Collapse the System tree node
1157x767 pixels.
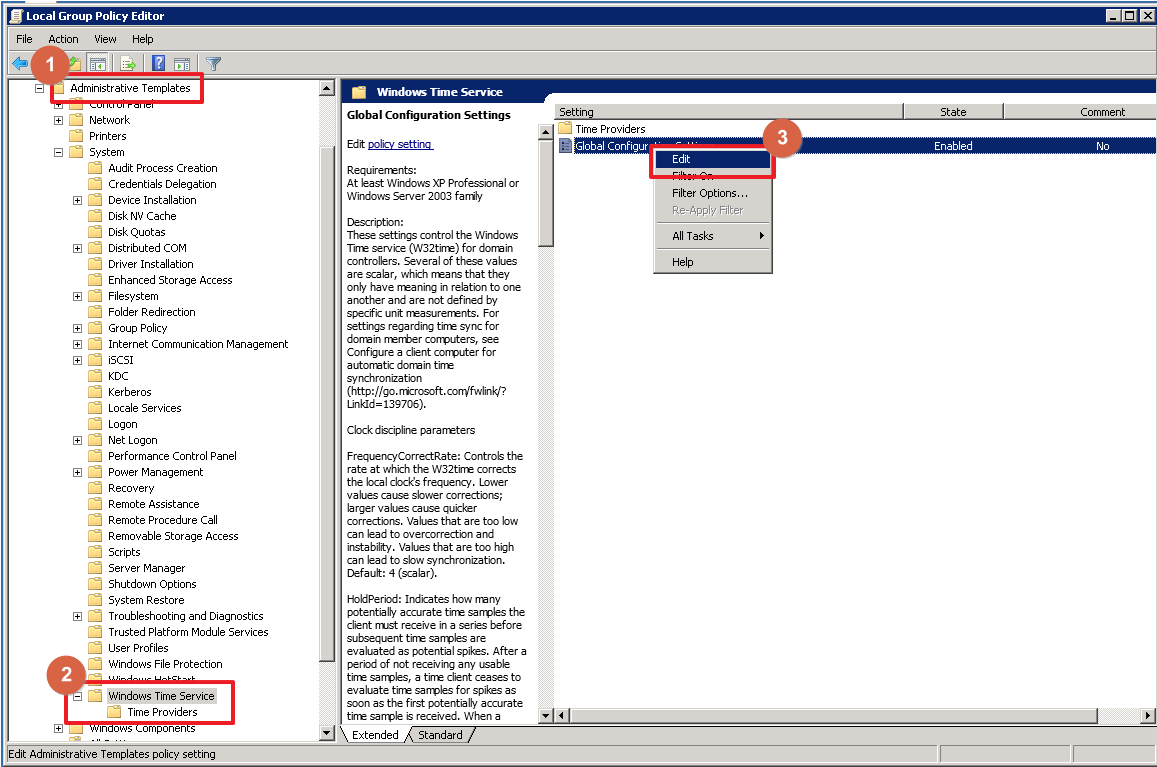(58, 152)
